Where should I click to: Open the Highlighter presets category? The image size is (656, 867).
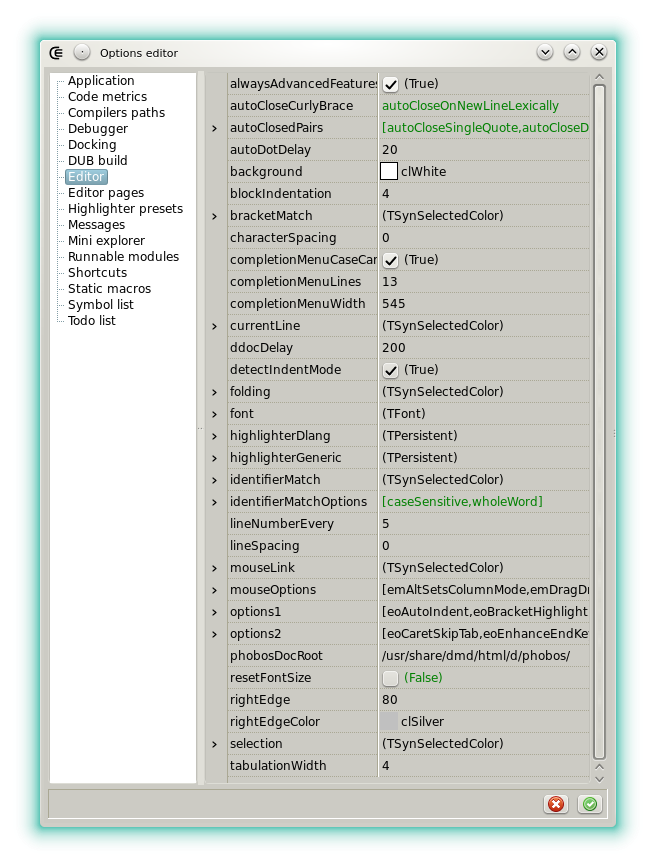tap(125, 209)
